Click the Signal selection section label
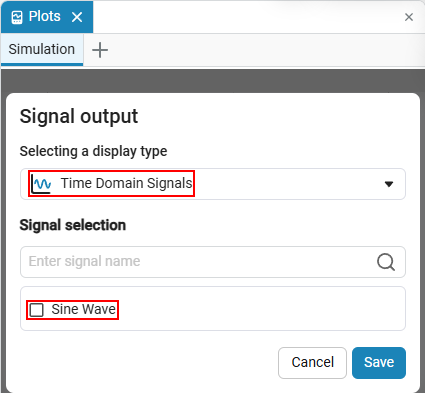The image size is (425, 393). coord(73,225)
